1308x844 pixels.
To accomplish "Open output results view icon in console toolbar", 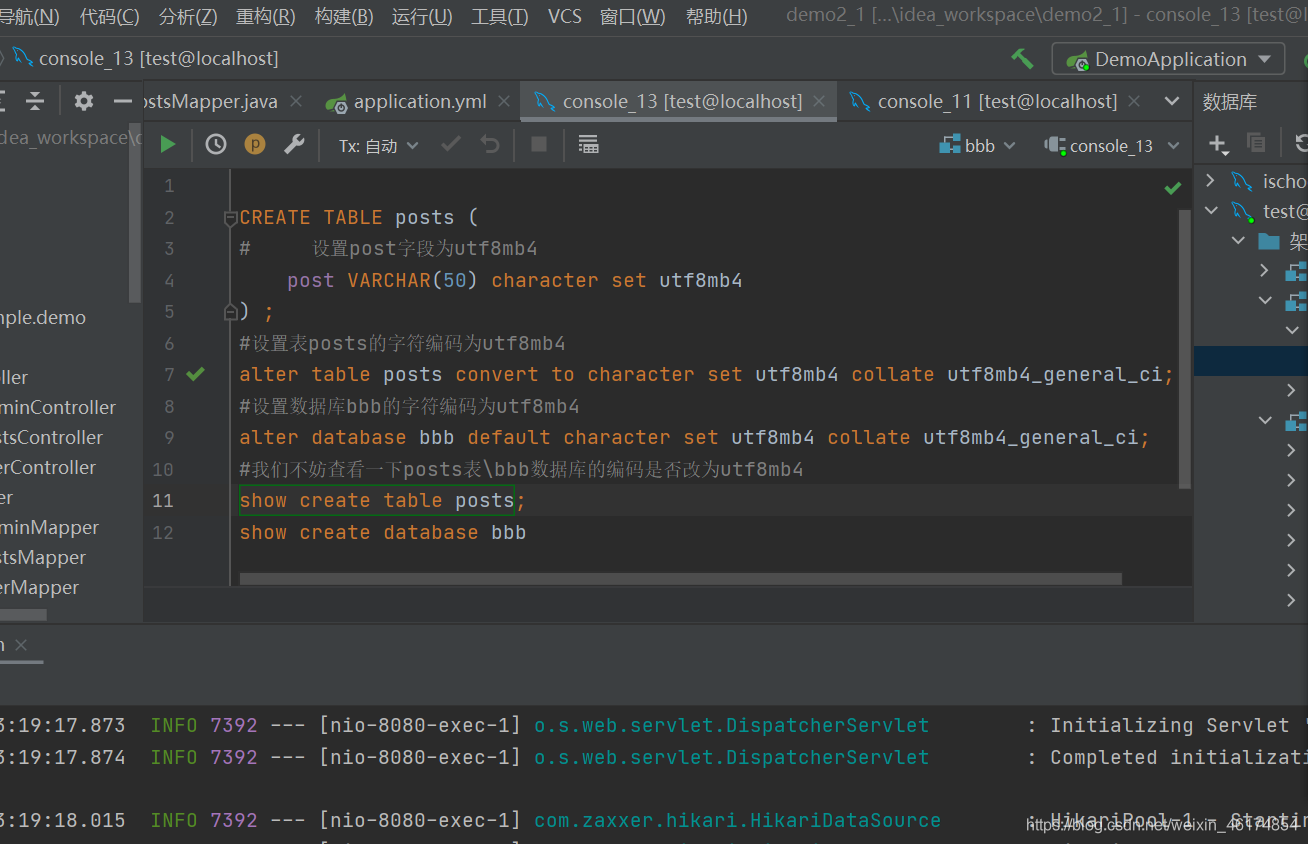I will (x=588, y=144).
